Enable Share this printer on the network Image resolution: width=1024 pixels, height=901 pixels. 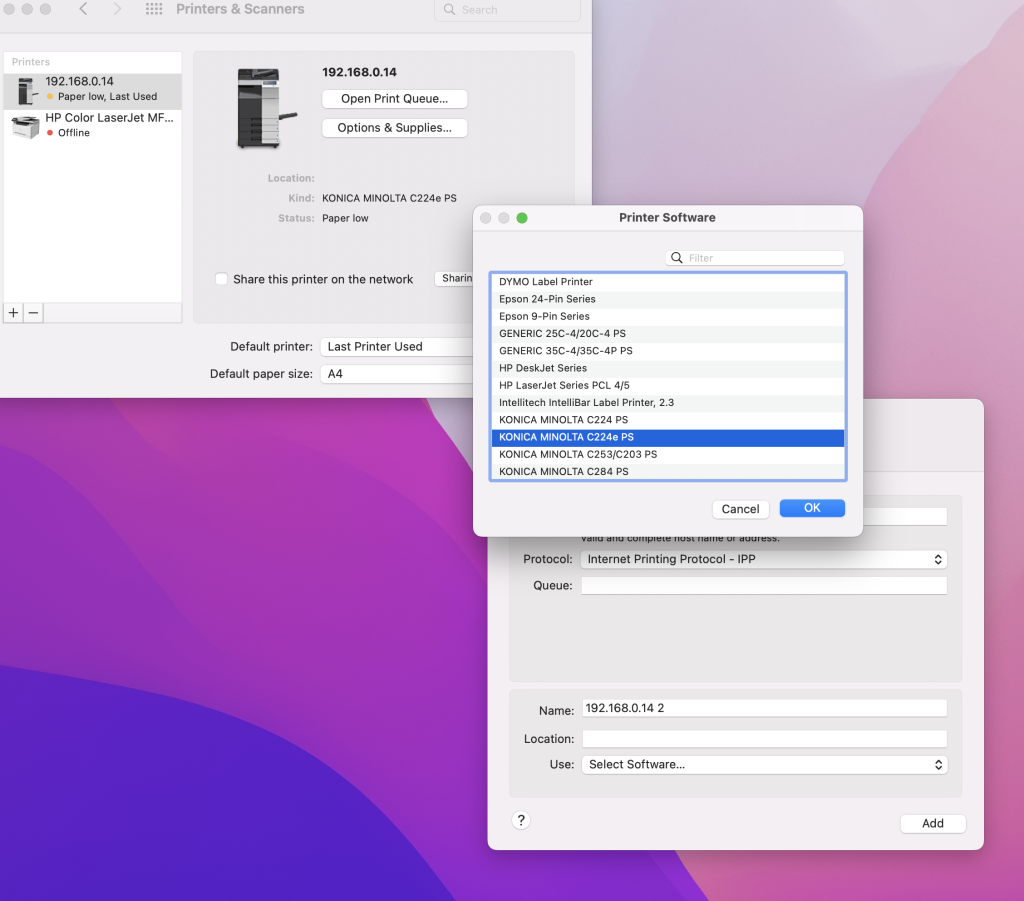(221, 279)
